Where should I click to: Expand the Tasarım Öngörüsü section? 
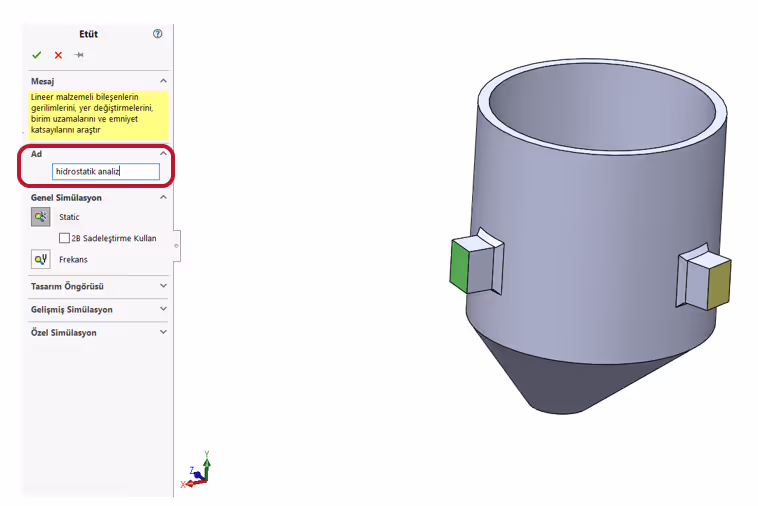pyautogui.click(x=163, y=286)
